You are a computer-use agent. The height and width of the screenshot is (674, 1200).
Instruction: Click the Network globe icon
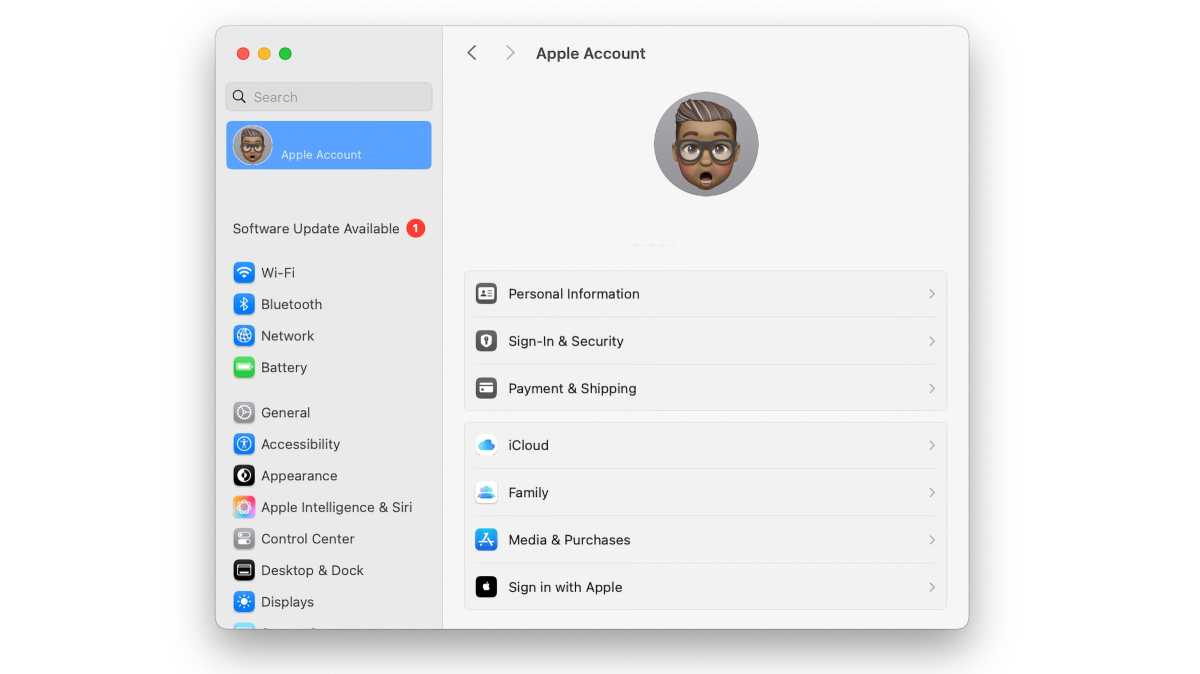tap(243, 335)
